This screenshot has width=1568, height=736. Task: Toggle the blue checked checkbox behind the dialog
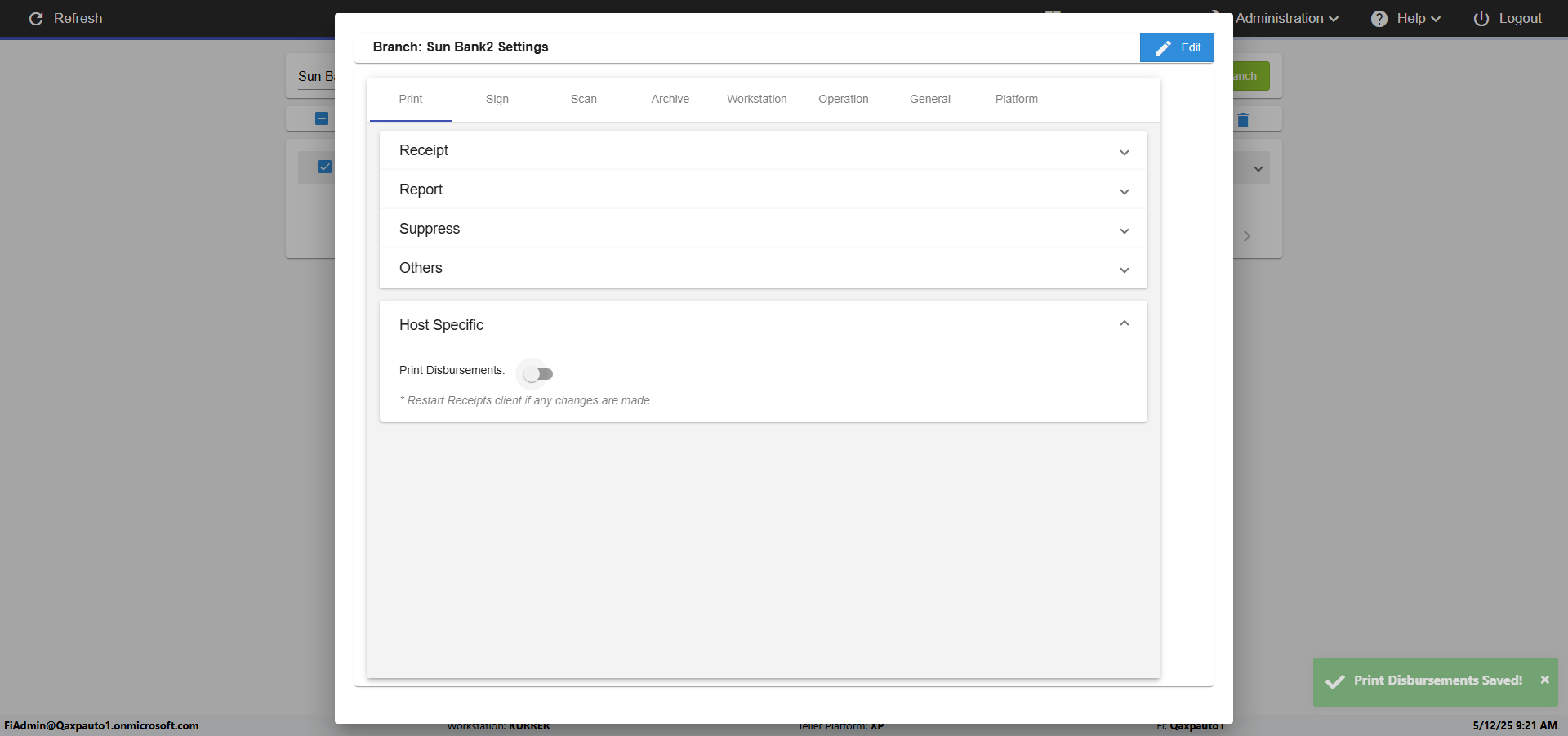pos(325,167)
